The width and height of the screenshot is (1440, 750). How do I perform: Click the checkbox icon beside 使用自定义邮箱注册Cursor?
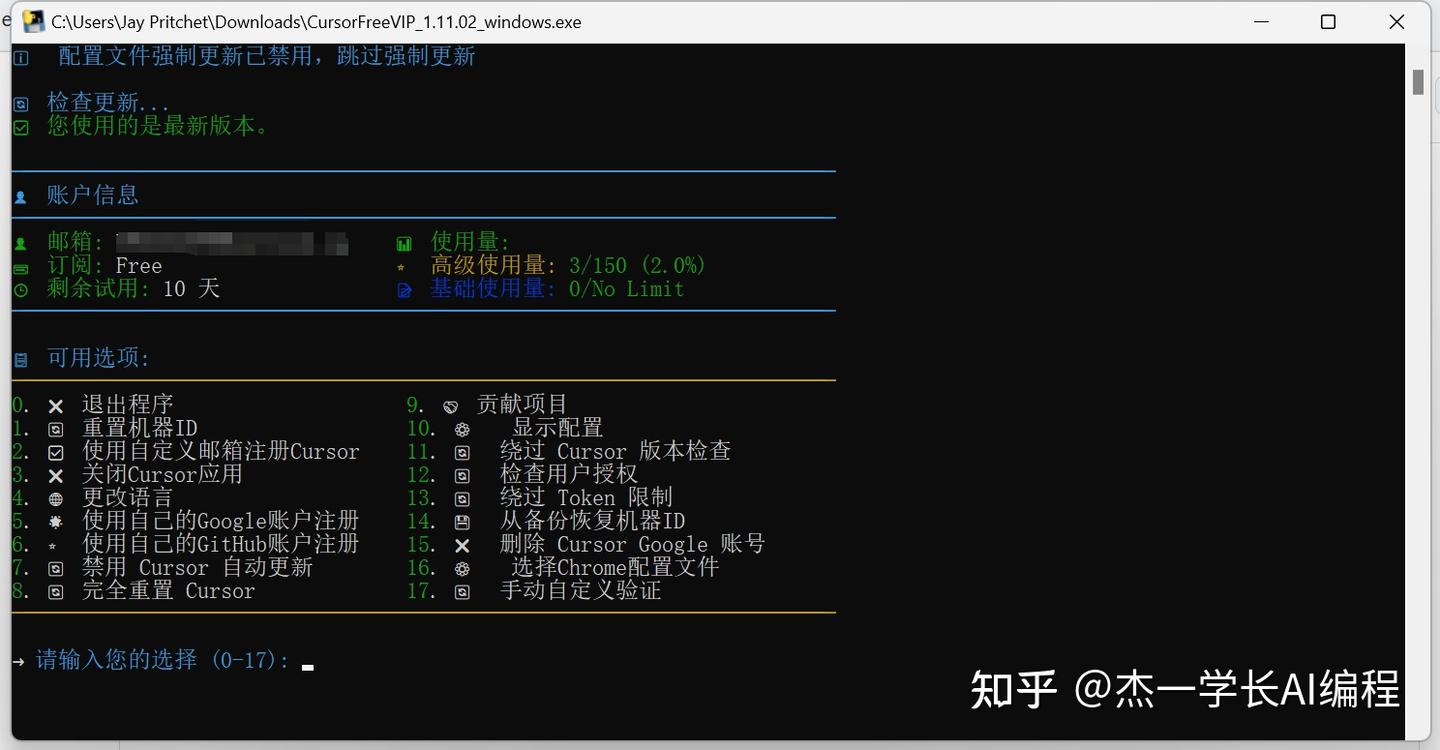point(55,450)
